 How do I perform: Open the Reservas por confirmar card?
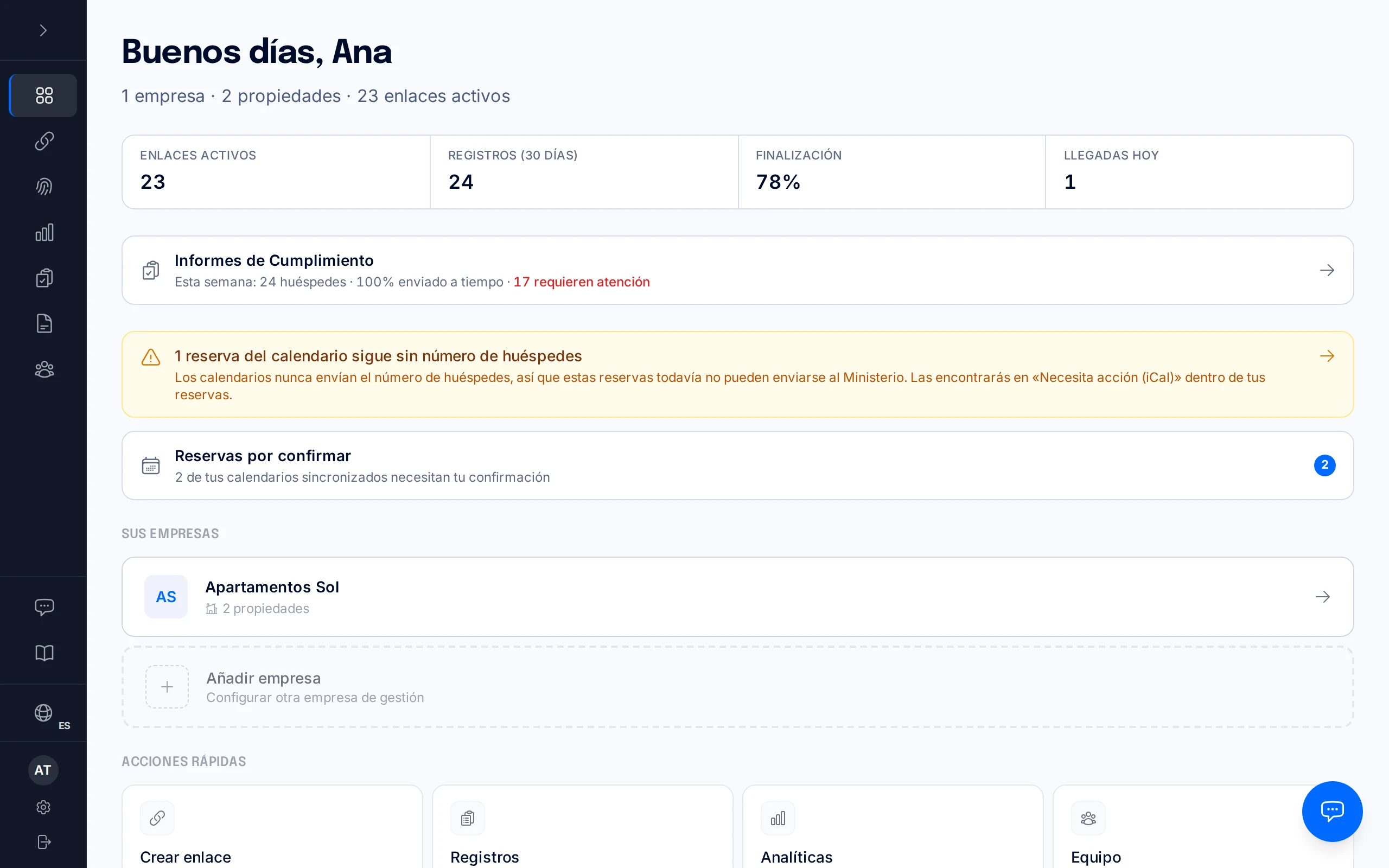tap(737, 465)
